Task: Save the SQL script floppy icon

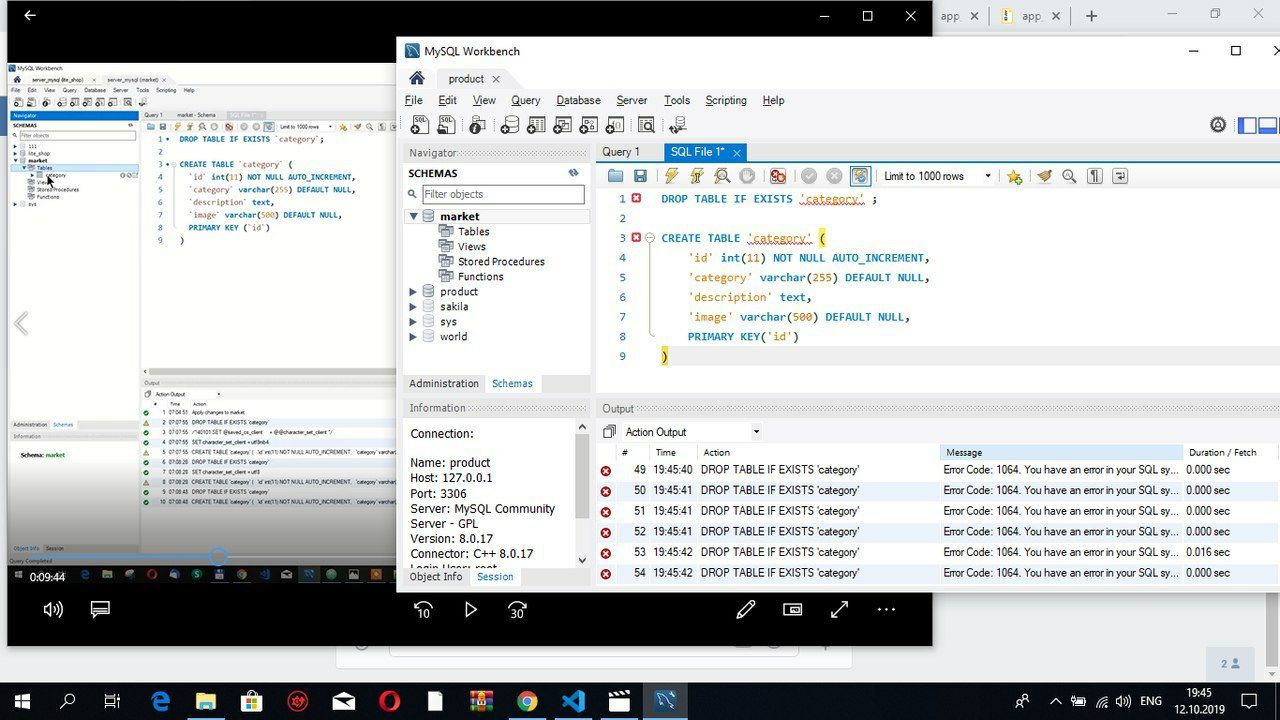Action: [640, 176]
